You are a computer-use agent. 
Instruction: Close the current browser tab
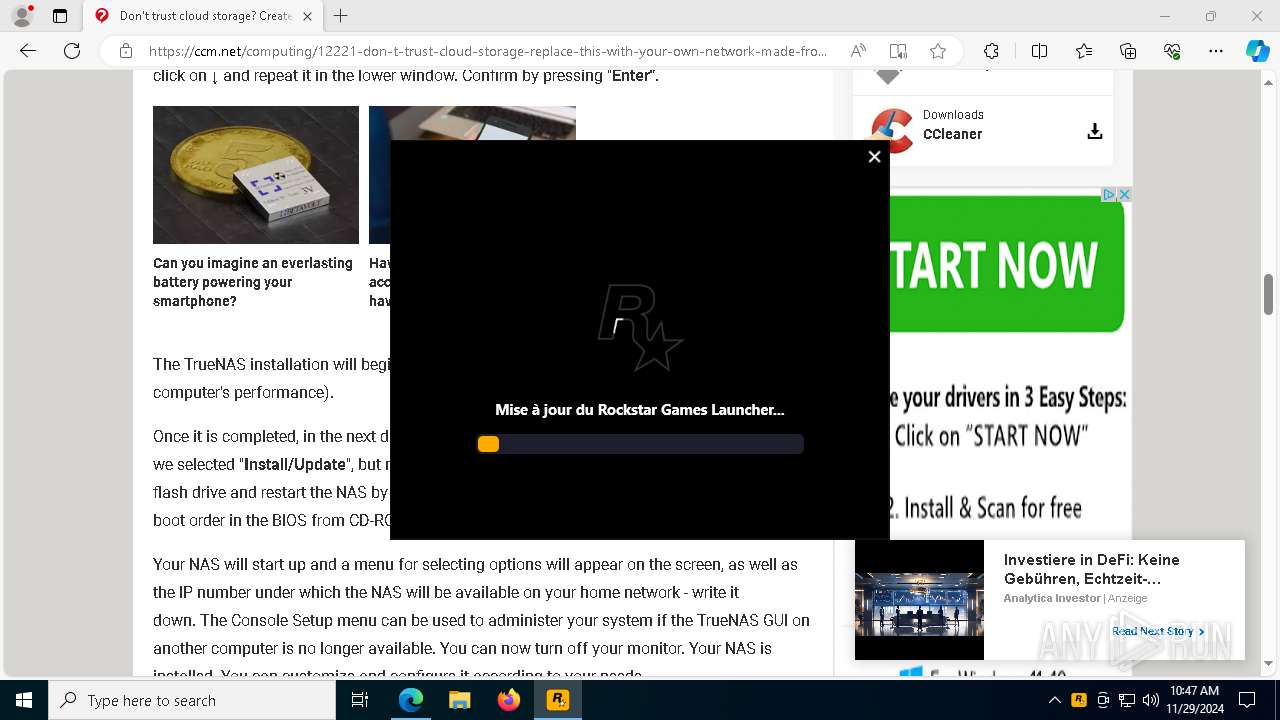coord(307,16)
